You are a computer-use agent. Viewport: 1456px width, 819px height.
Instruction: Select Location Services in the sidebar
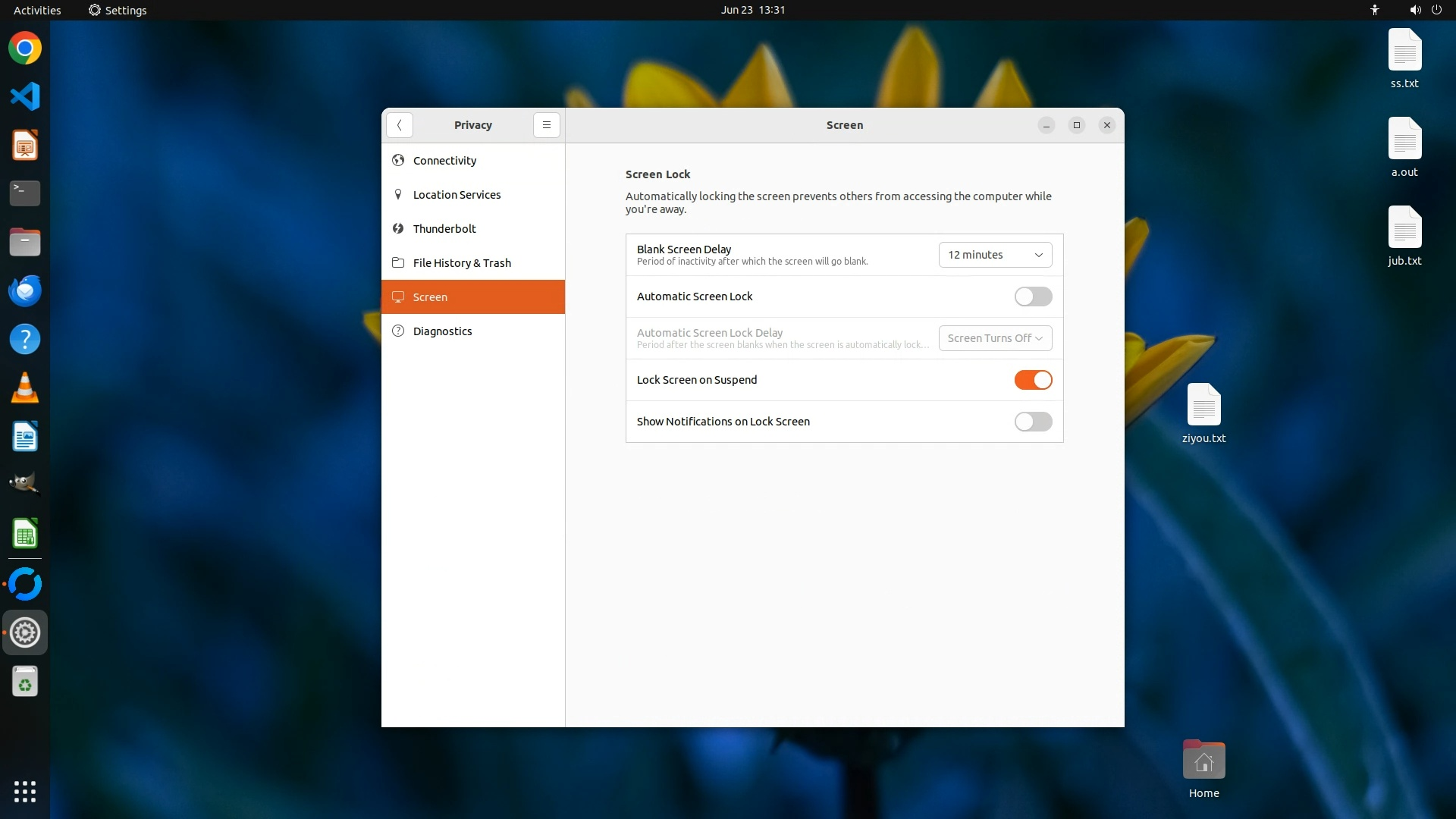[457, 195]
